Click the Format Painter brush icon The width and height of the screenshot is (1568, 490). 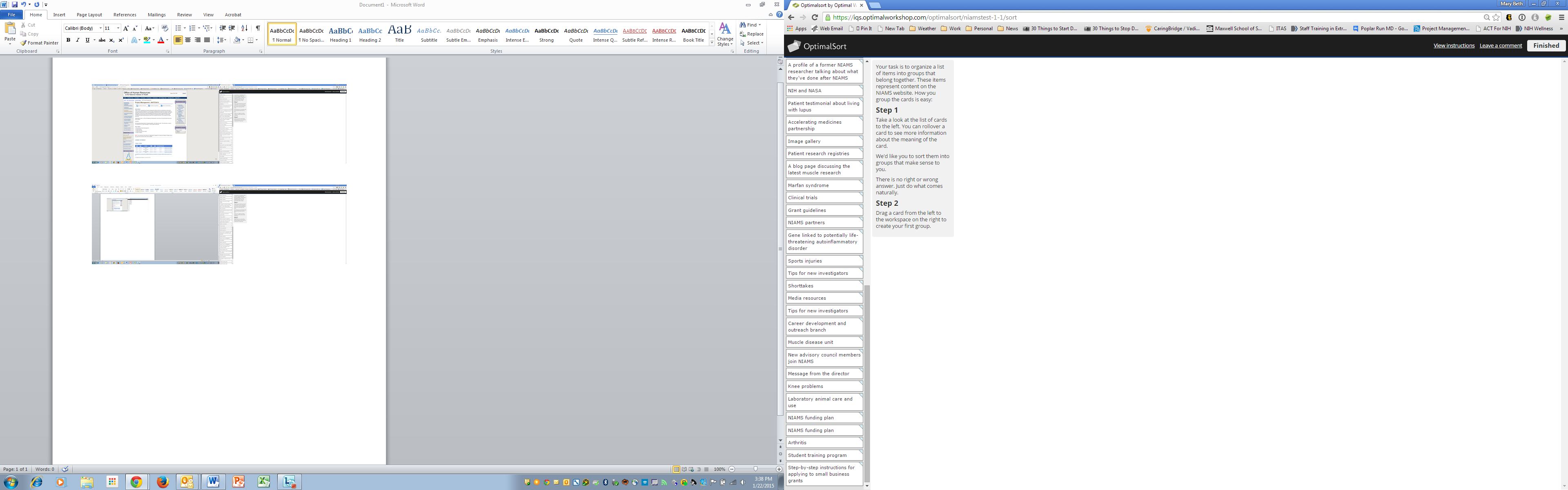[x=23, y=43]
